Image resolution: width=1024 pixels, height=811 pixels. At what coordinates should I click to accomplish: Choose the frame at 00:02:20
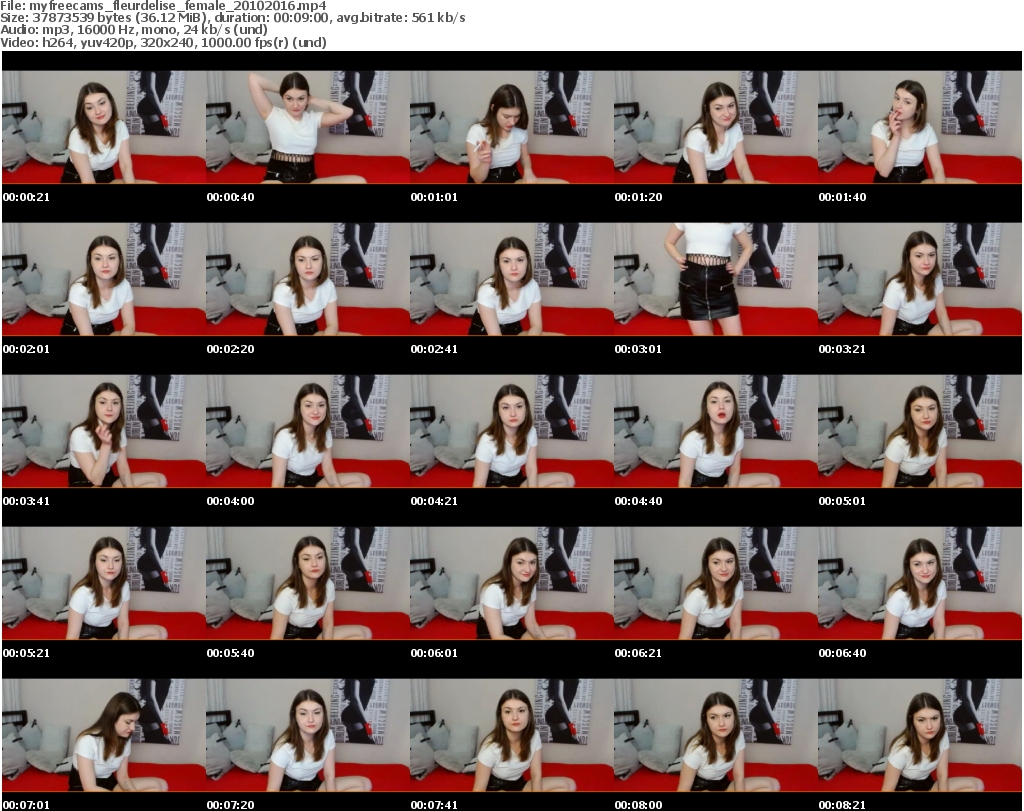308,279
